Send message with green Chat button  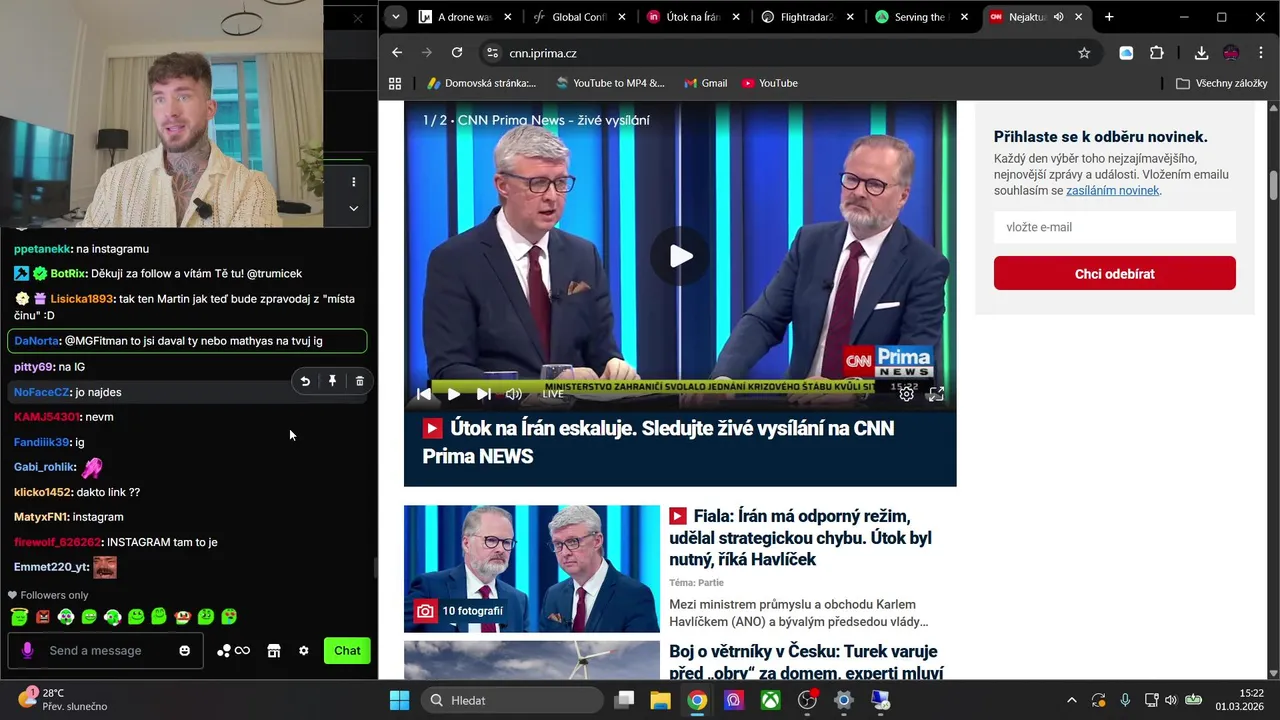click(347, 650)
